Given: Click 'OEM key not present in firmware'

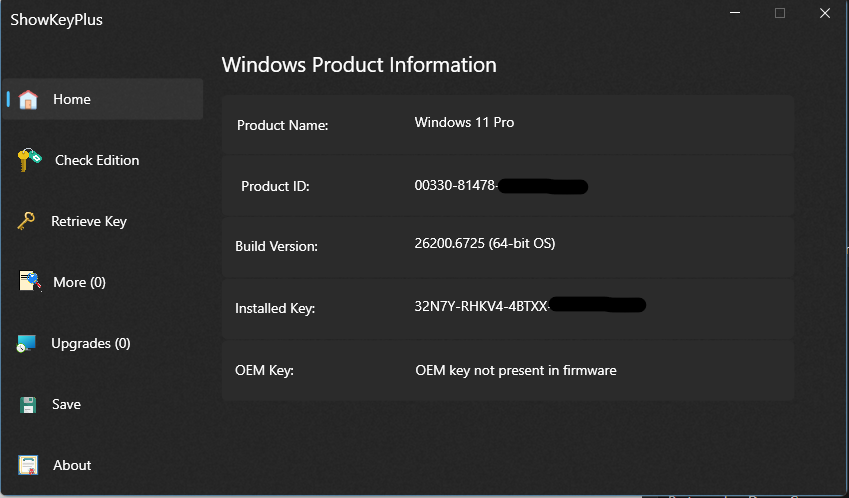Looking at the screenshot, I should point(515,371).
